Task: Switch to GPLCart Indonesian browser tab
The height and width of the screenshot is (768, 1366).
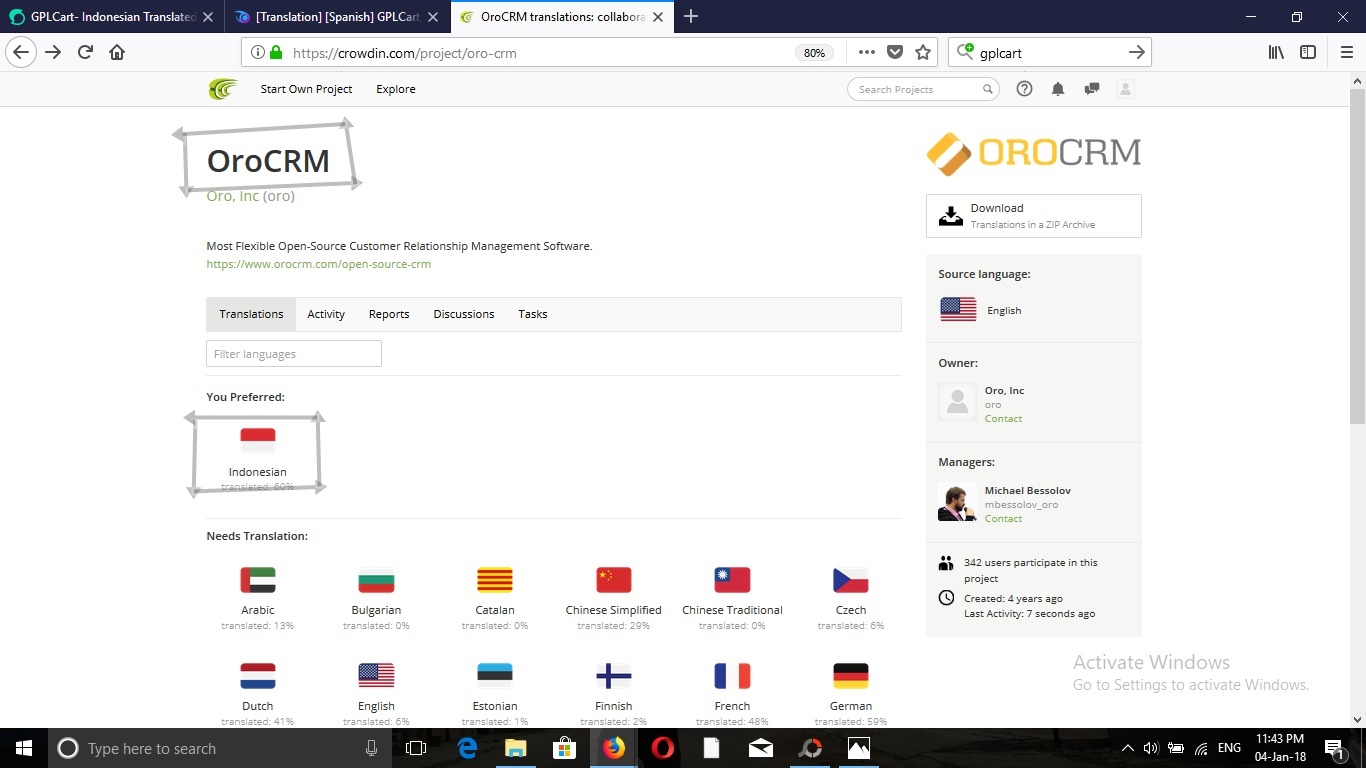Action: pyautogui.click(x=111, y=17)
